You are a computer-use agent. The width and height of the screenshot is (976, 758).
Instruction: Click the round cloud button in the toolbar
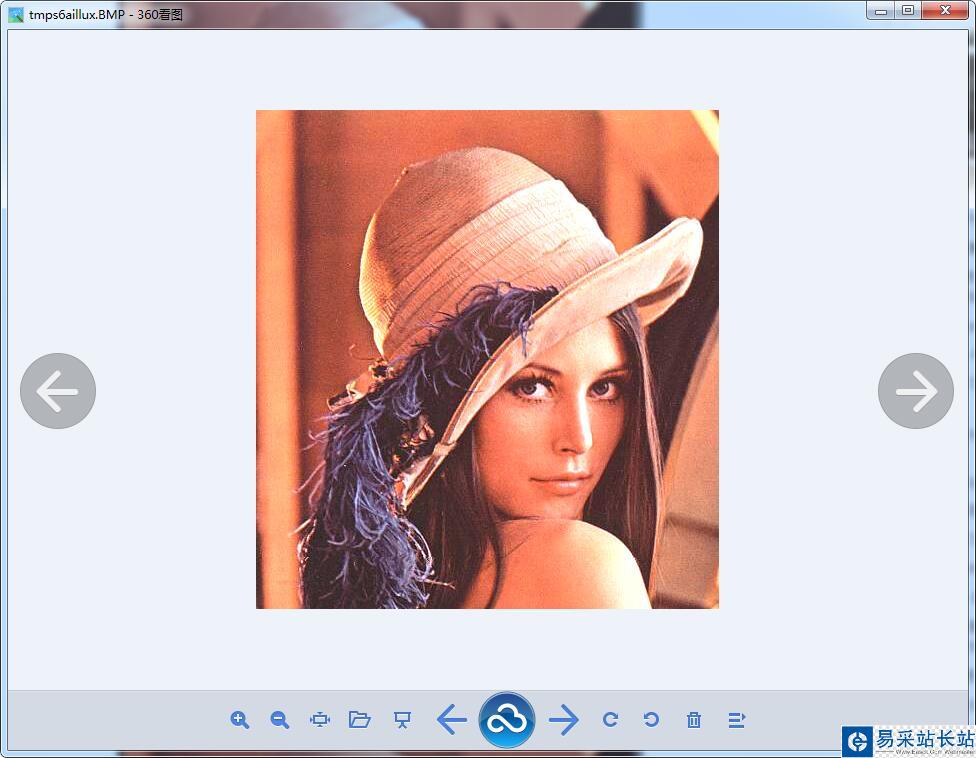507,720
